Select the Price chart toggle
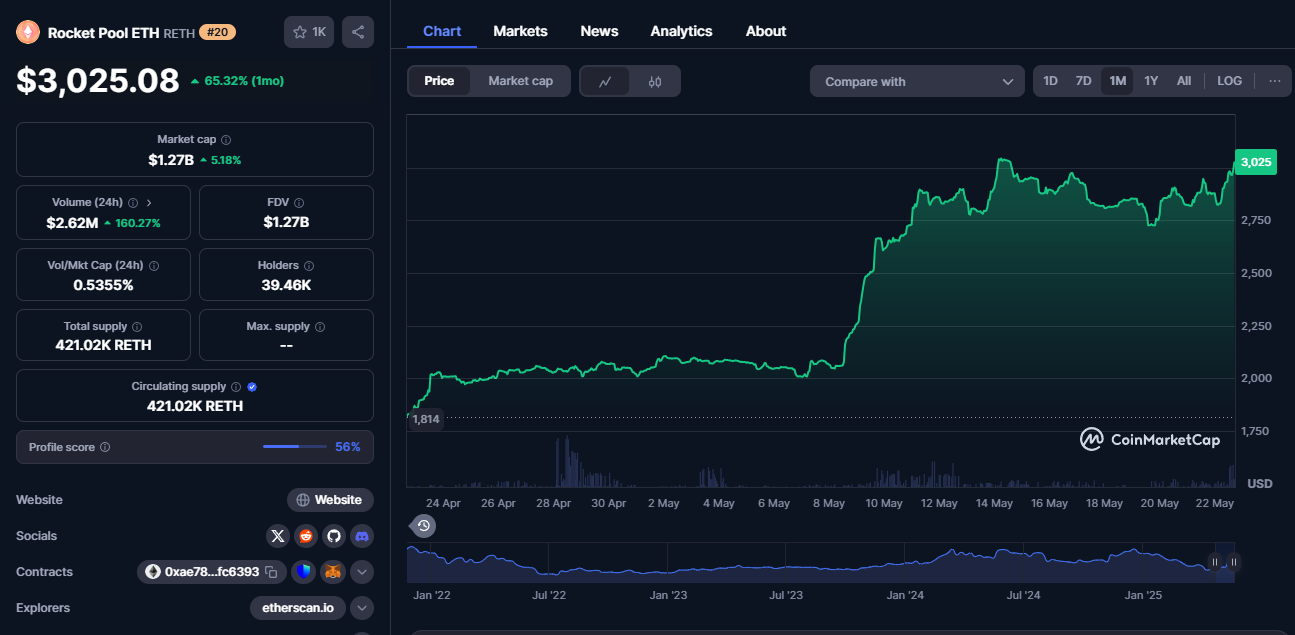The width and height of the screenshot is (1295, 635). pyautogui.click(x=439, y=81)
